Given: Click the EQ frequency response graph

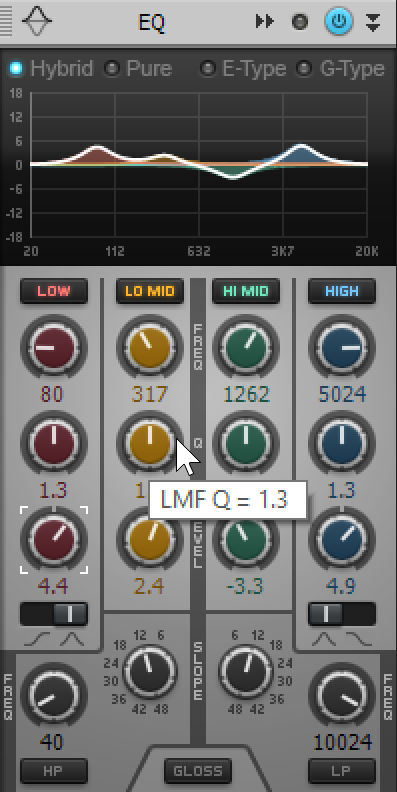Looking at the screenshot, I should click(199, 165).
